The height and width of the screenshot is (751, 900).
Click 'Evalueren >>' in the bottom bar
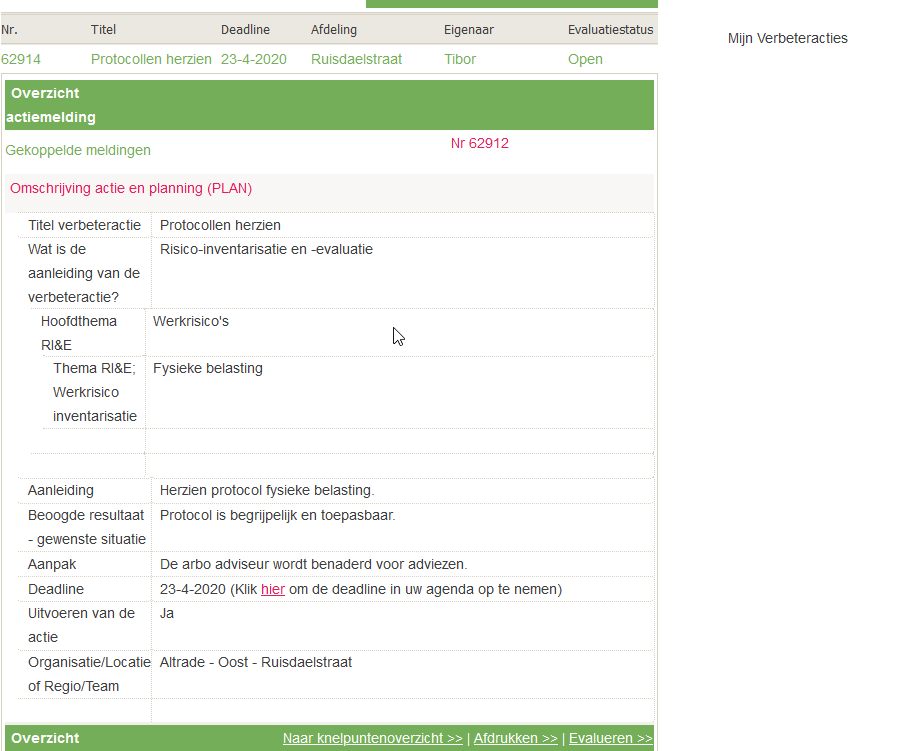pyautogui.click(x=610, y=738)
